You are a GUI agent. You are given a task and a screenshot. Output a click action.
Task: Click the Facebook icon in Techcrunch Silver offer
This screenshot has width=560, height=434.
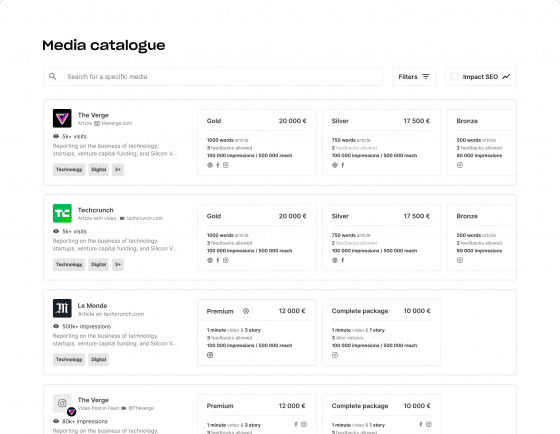342,260
